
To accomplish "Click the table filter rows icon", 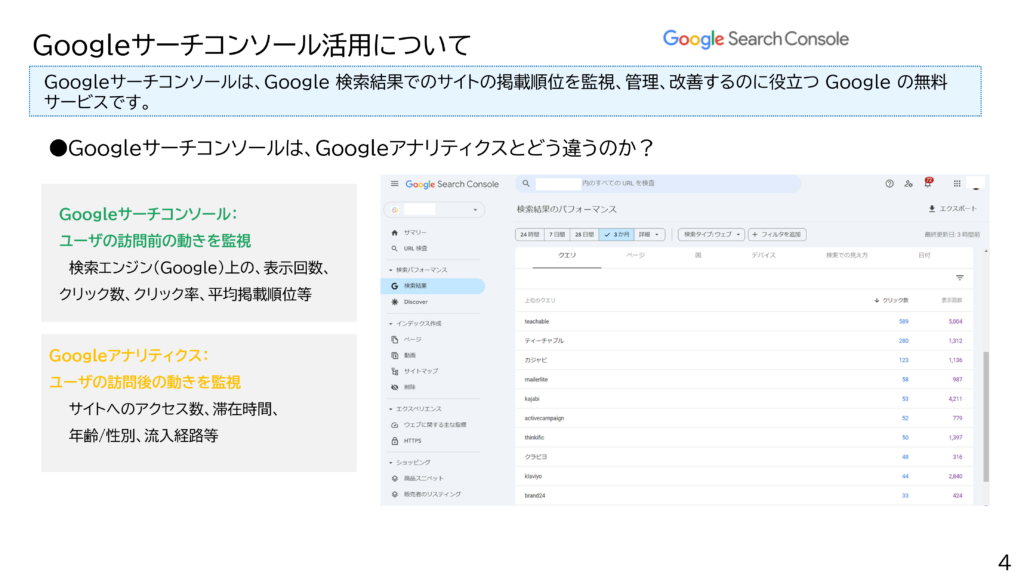I will click(x=959, y=278).
